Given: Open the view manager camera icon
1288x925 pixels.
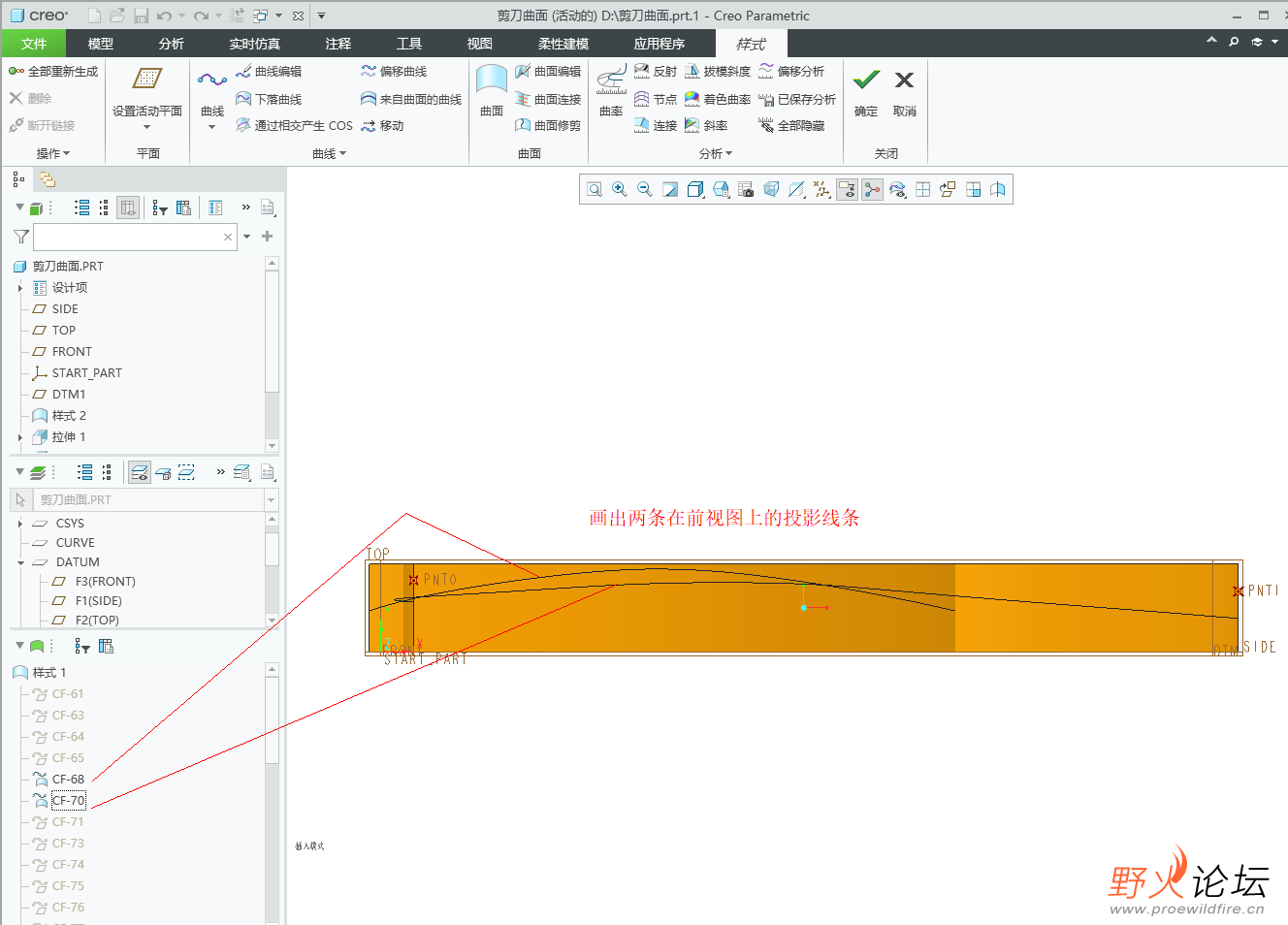Looking at the screenshot, I should pyautogui.click(x=746, y=190).
